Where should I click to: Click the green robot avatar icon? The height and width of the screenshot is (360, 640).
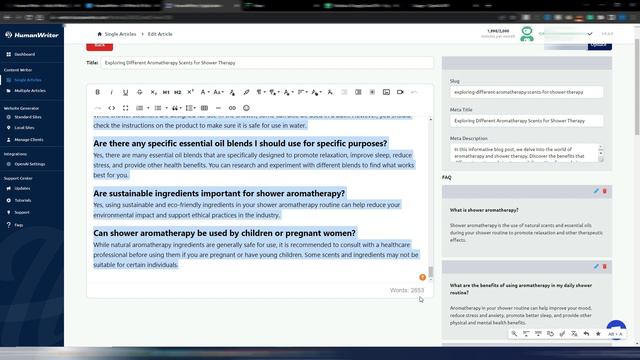[x=527, y=34]
